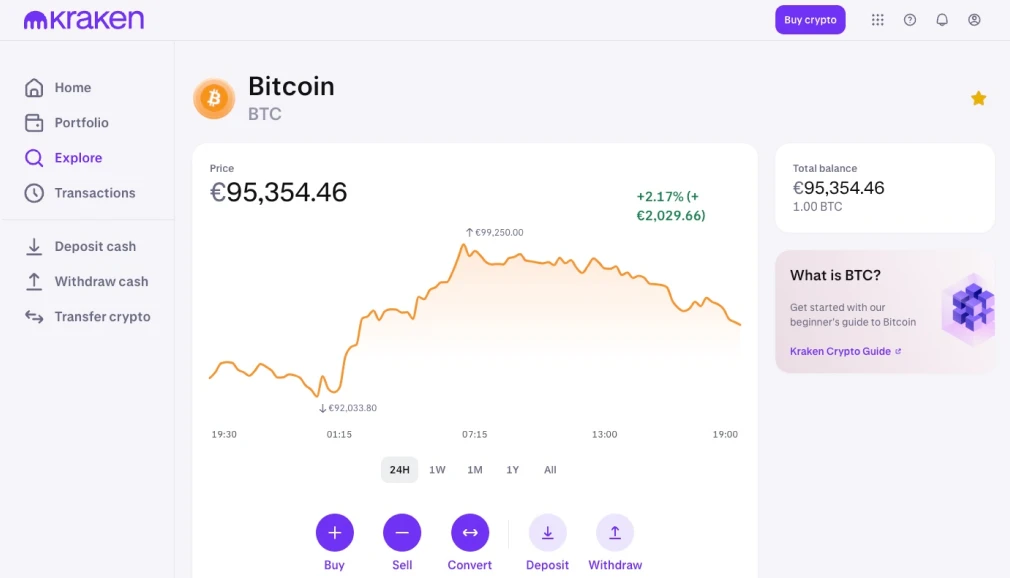Click the Deposit download icon

(x=547, y=533)
